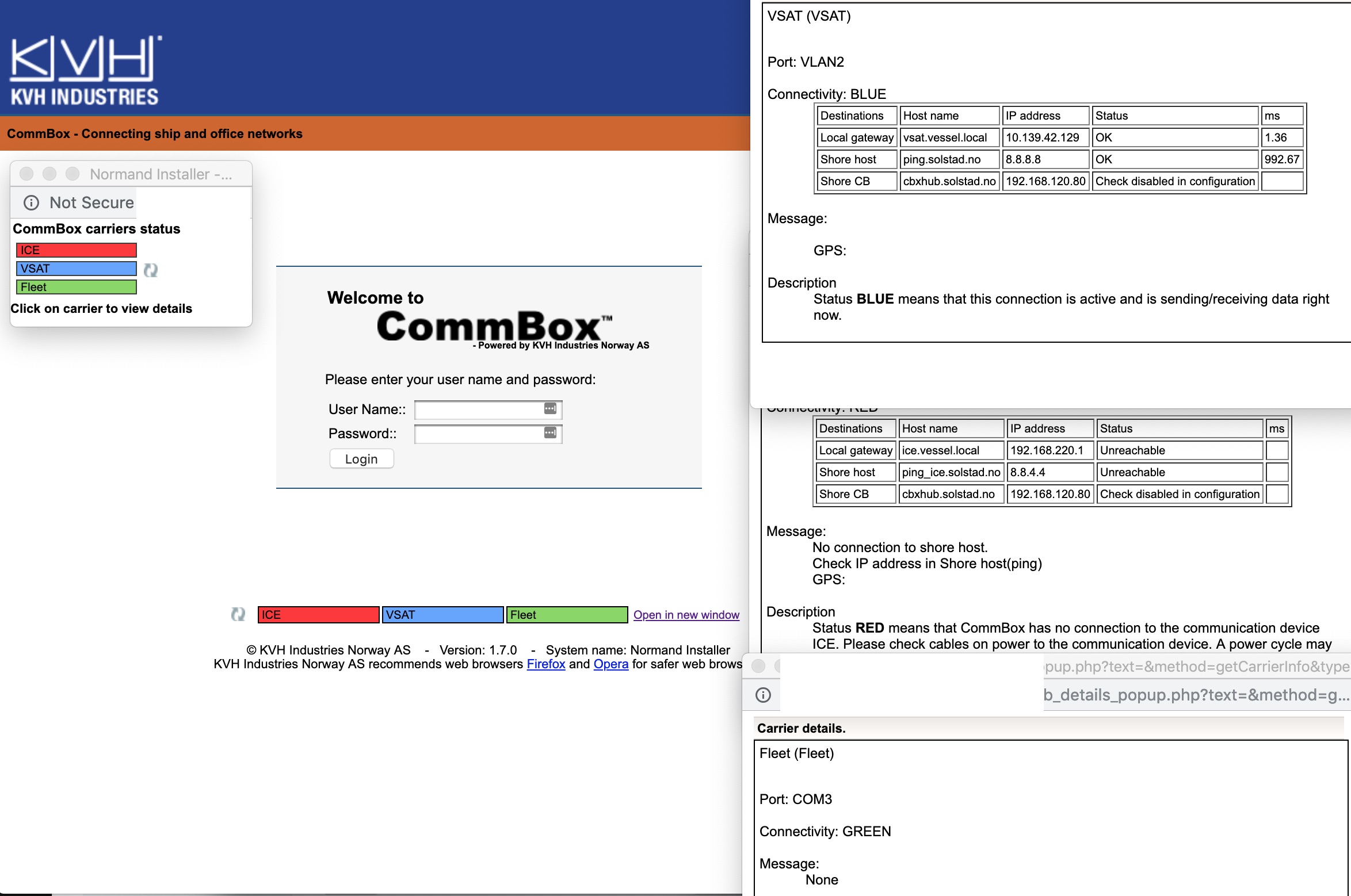Click the KVH Industries logo
The height and width of the screenshot is (896, 1351).
(x=85, y=70)
